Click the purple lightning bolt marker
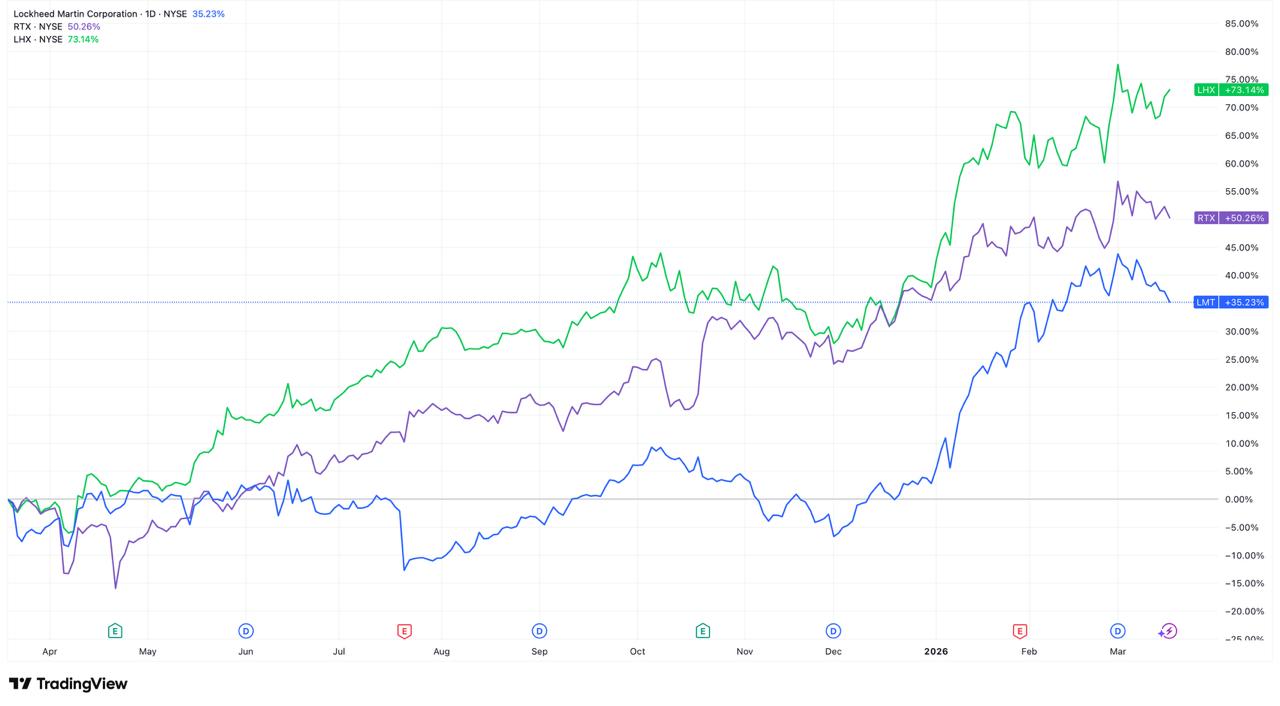 [x=1168, y=630]
